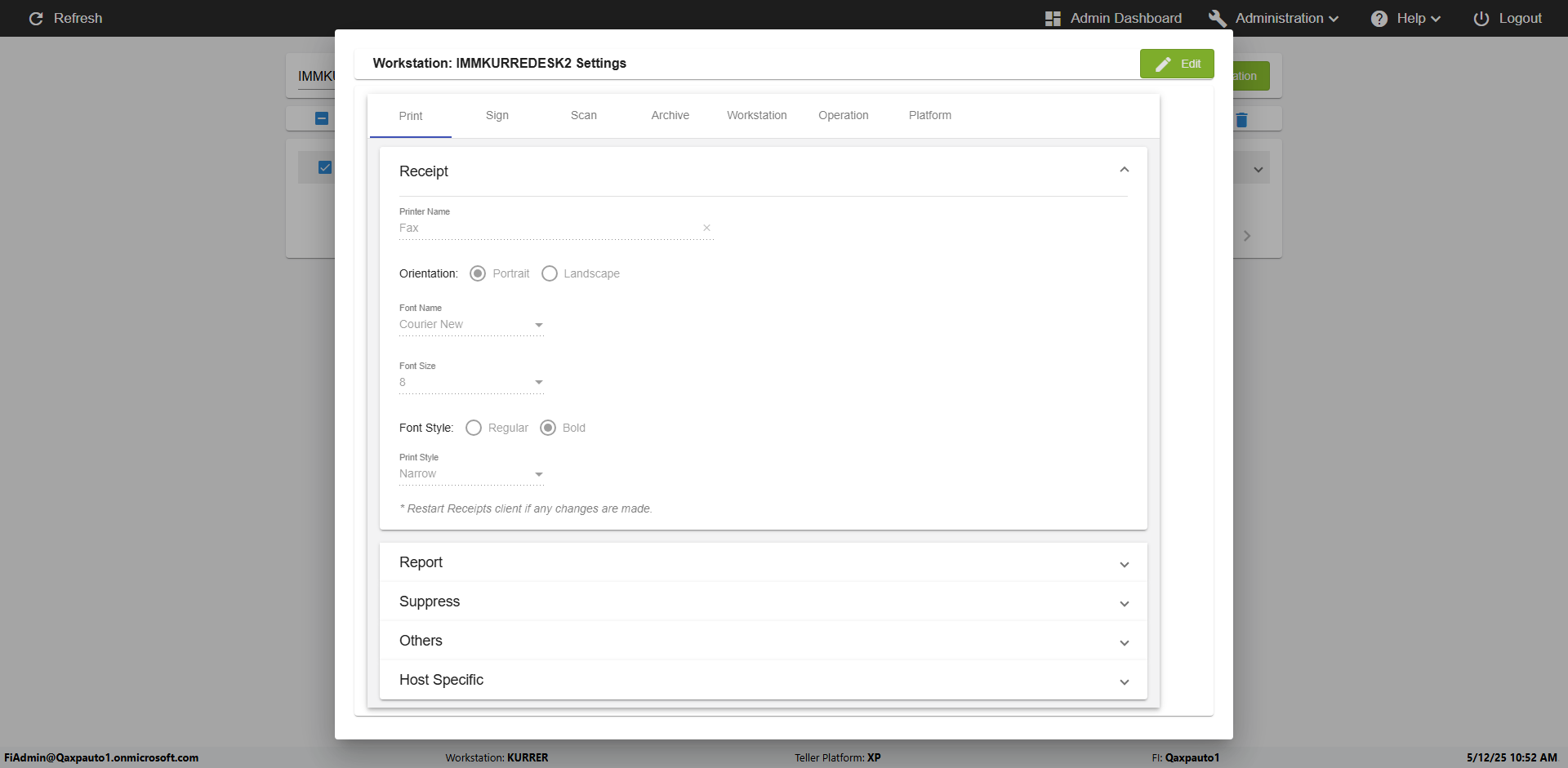Expand the Report section

click(763, 562)
